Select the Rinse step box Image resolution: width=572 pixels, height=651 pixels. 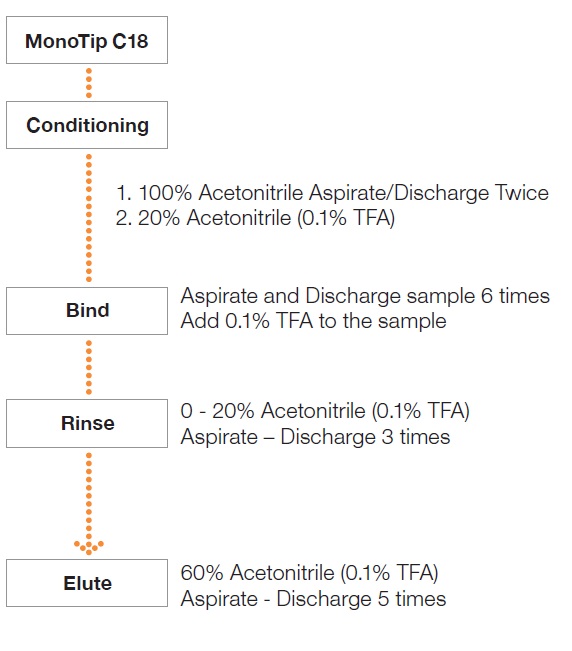87,423
